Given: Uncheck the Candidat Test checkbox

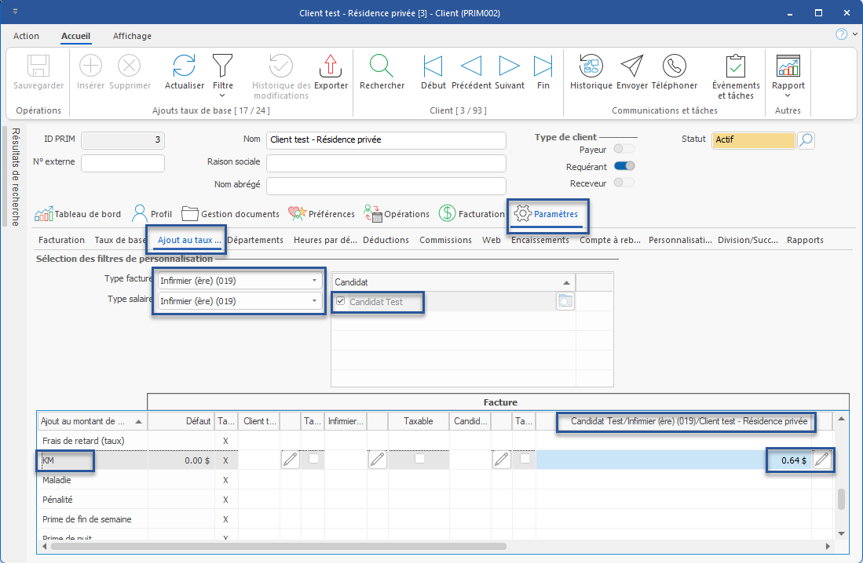Looking at the screenshot, I should pos(341,301).
